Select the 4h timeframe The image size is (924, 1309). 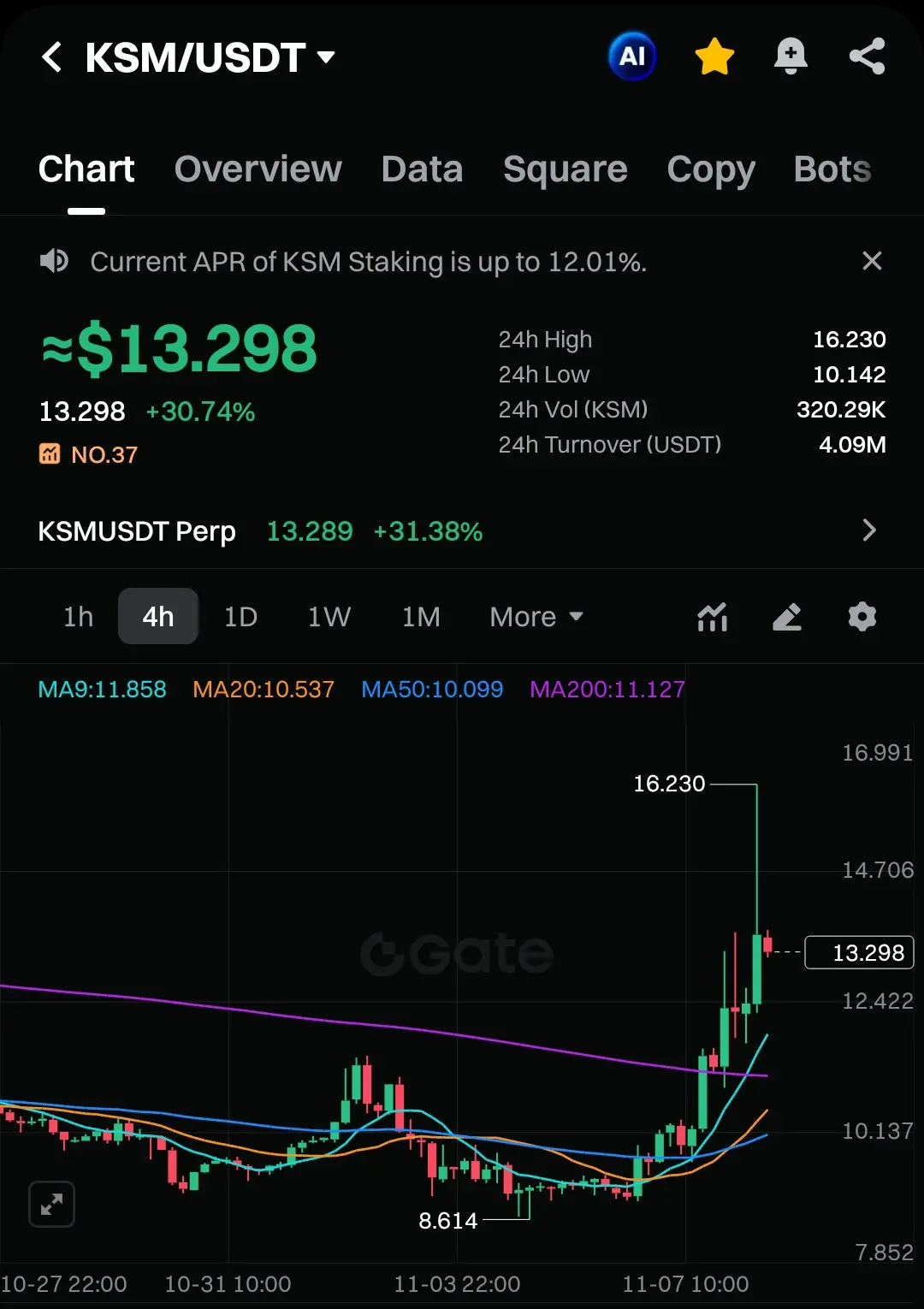158,616
